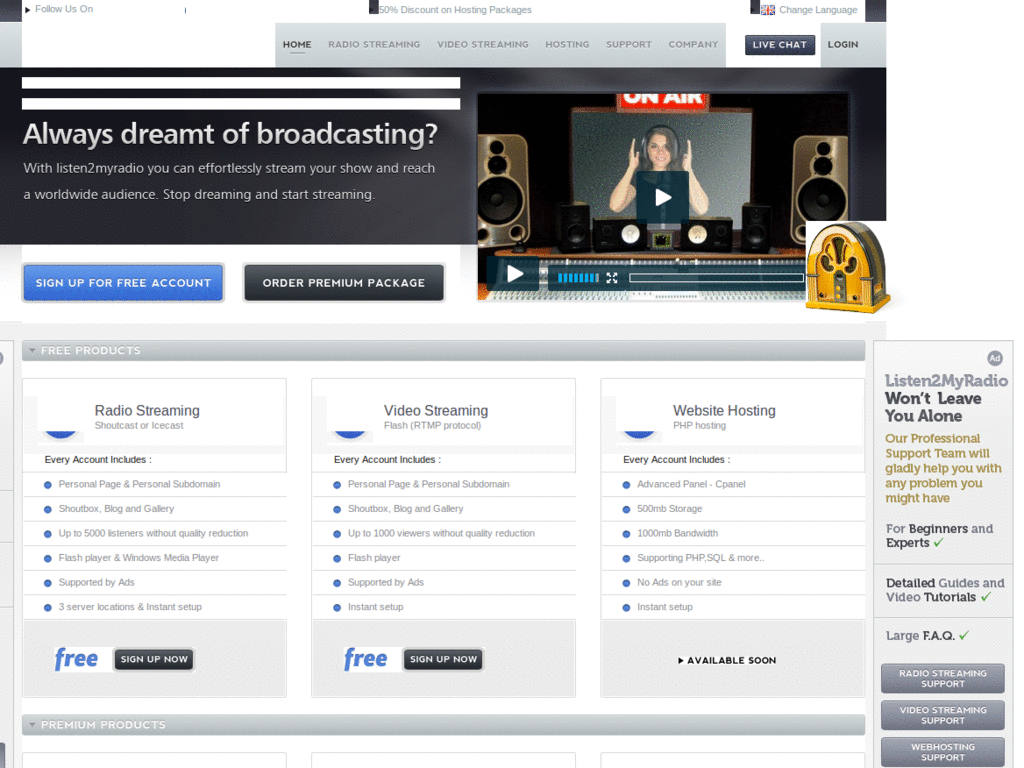
Task: Open the Support menu
Action: tap(628, 44)
